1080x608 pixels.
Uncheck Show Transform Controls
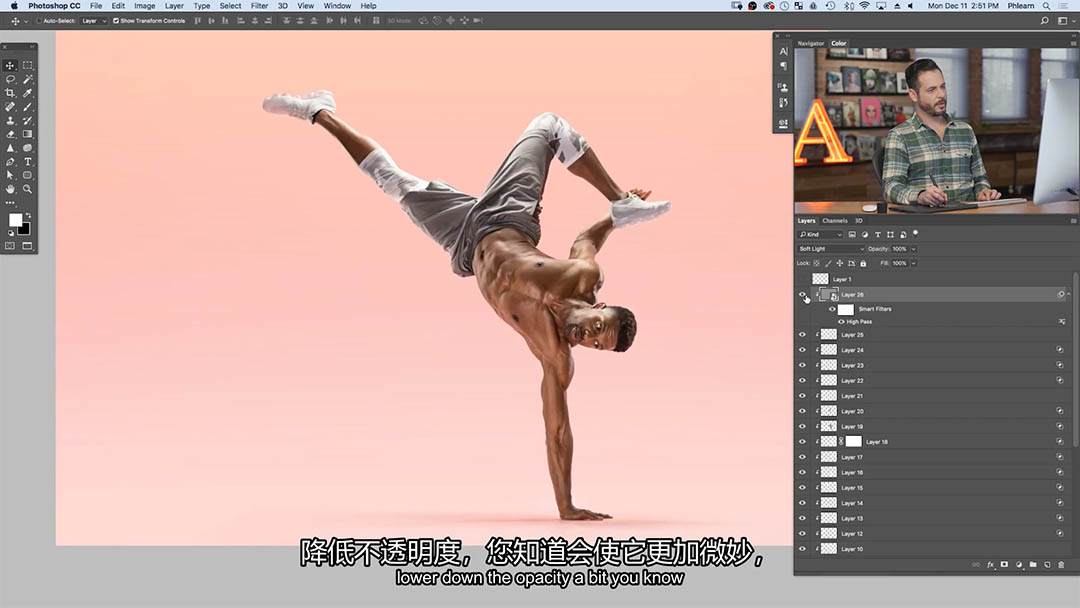click(116, 21)
